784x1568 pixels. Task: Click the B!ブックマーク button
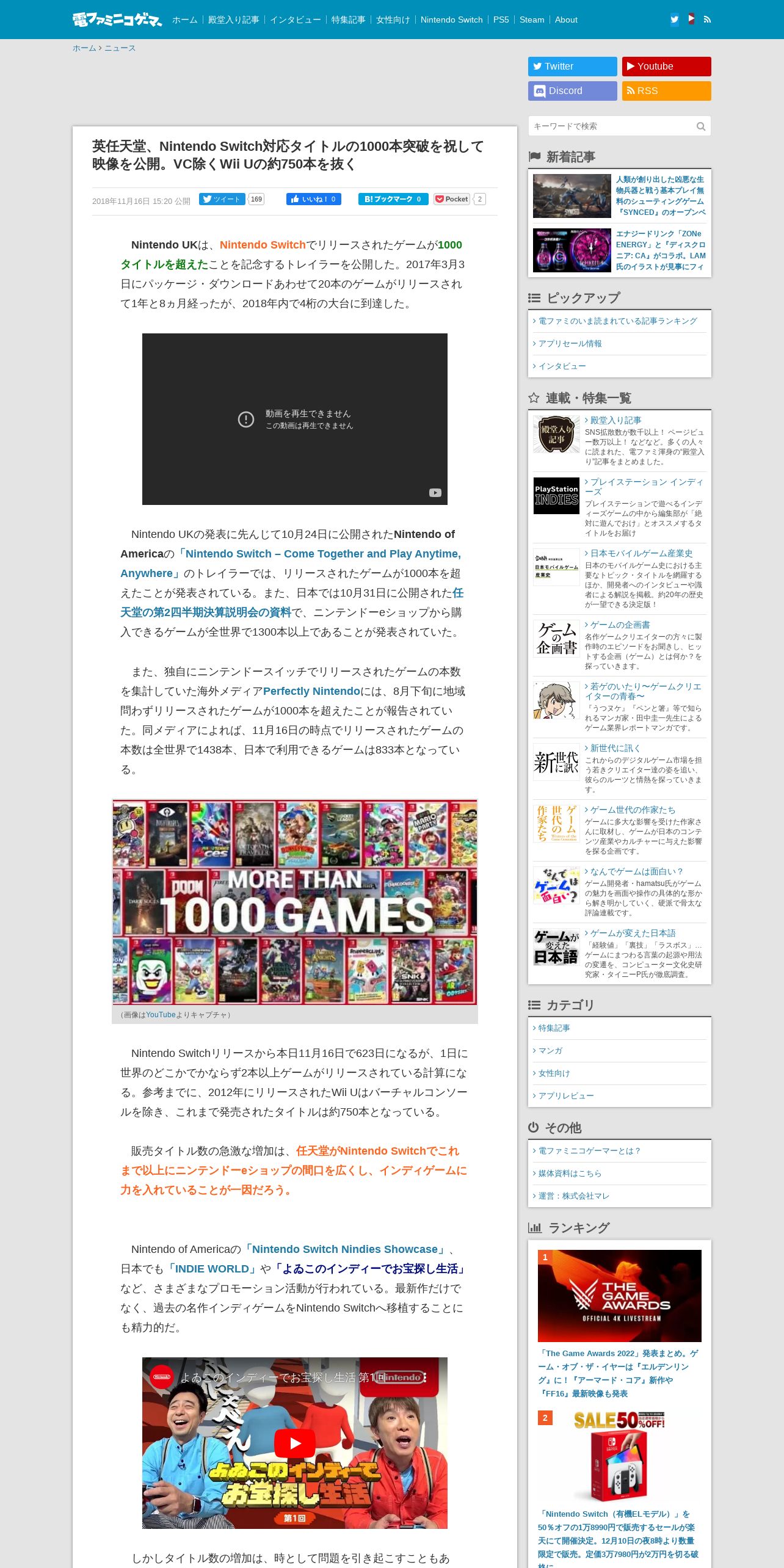click(x=393, y=199)
